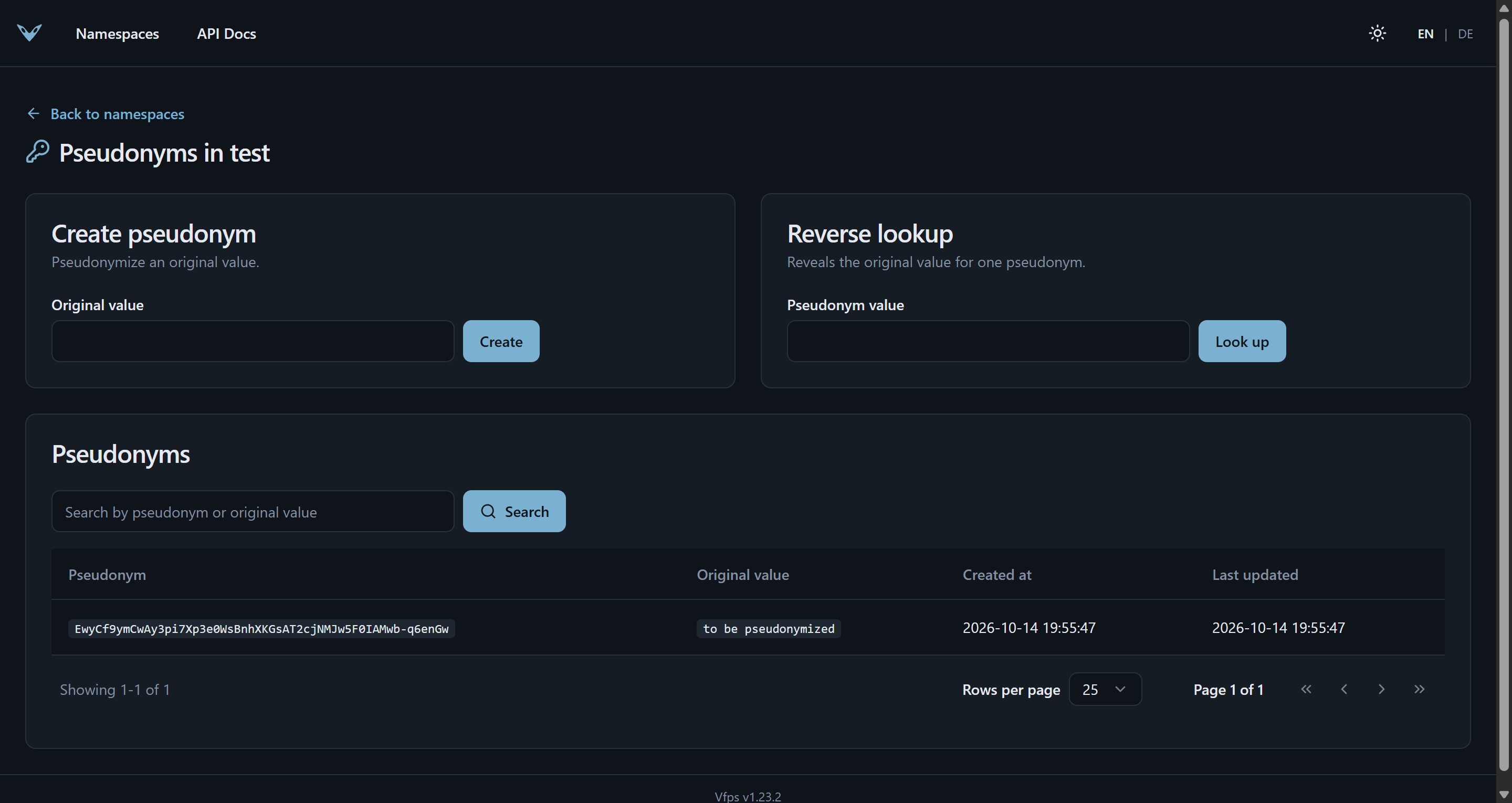Go to first page with double-left chevron
Image resolution: width=1512 pixels, height=803 pixels.
point(1306,689)
